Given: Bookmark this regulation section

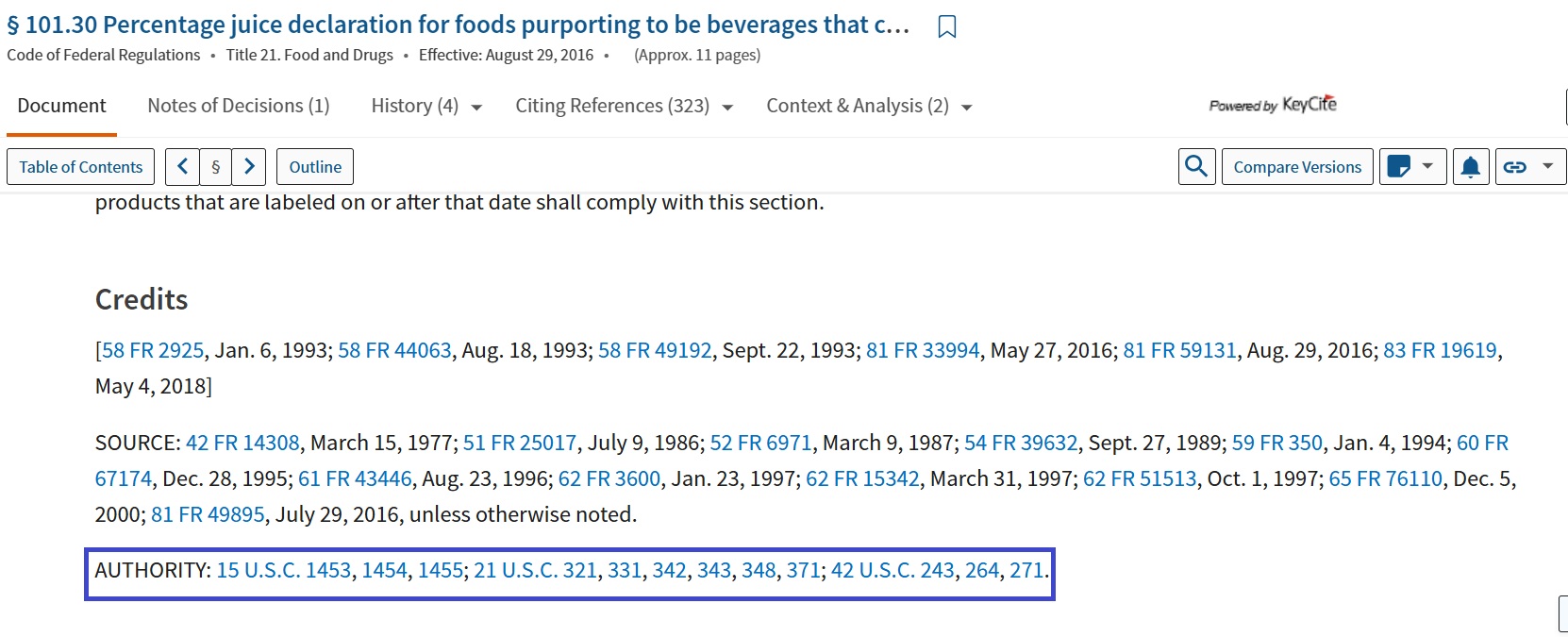Looking at the screenshot, I should click(945, 26).
